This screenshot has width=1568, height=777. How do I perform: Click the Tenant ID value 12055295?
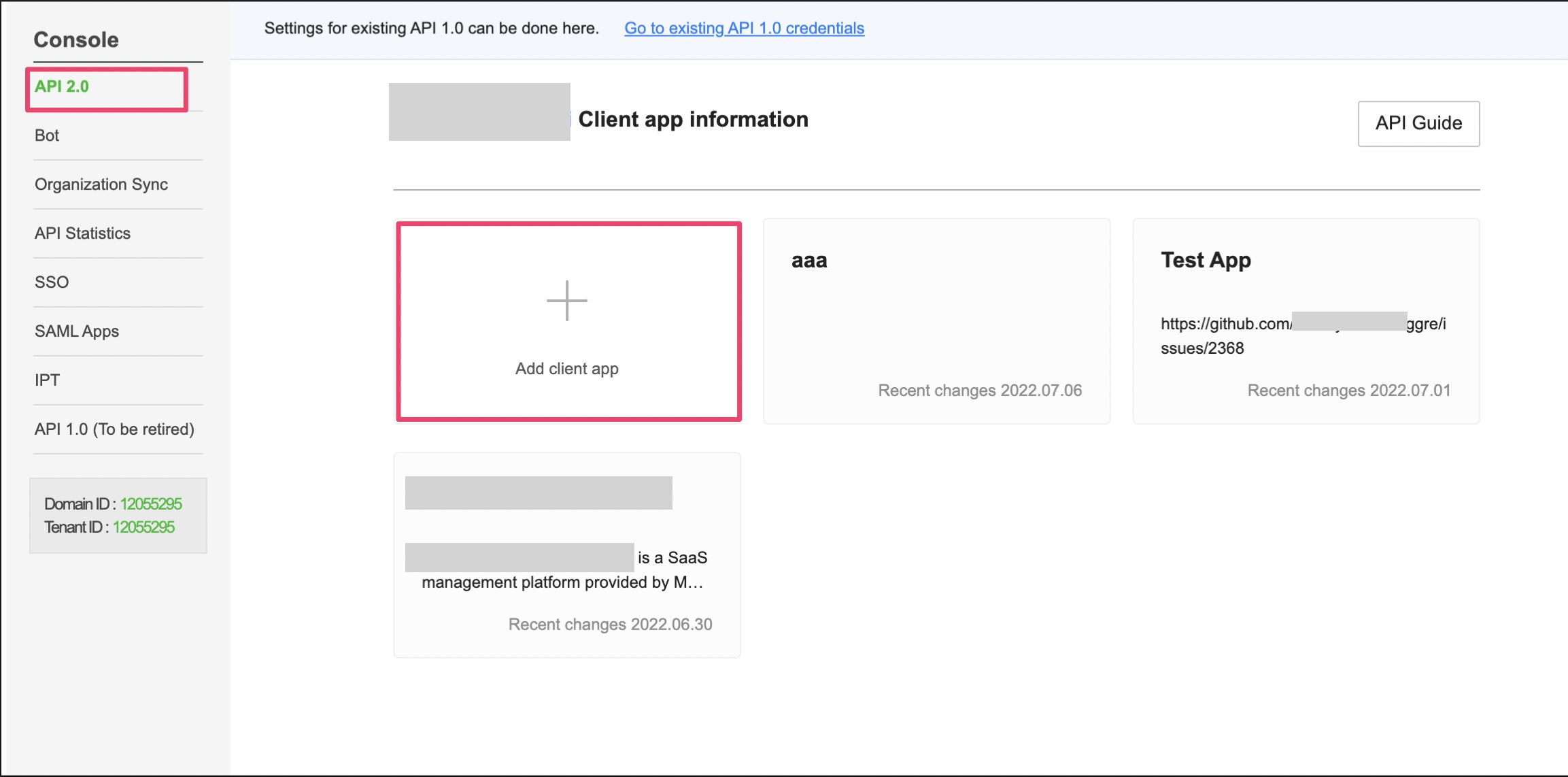tap(143, 527)
